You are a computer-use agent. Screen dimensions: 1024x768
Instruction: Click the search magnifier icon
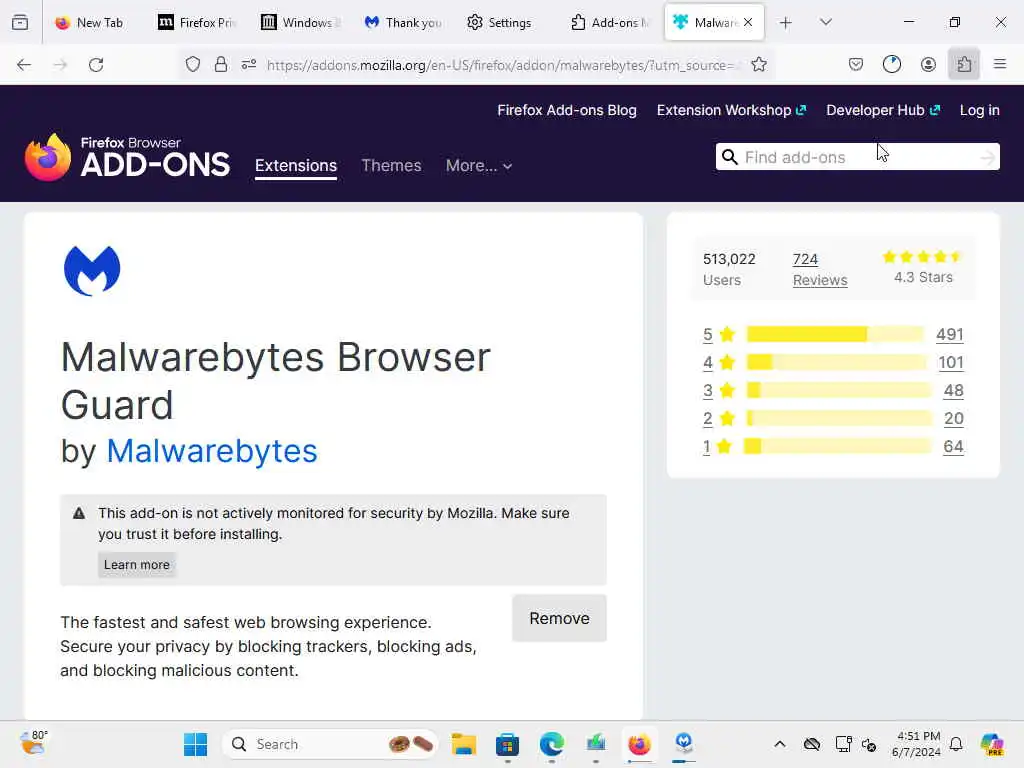click(729, 157)
